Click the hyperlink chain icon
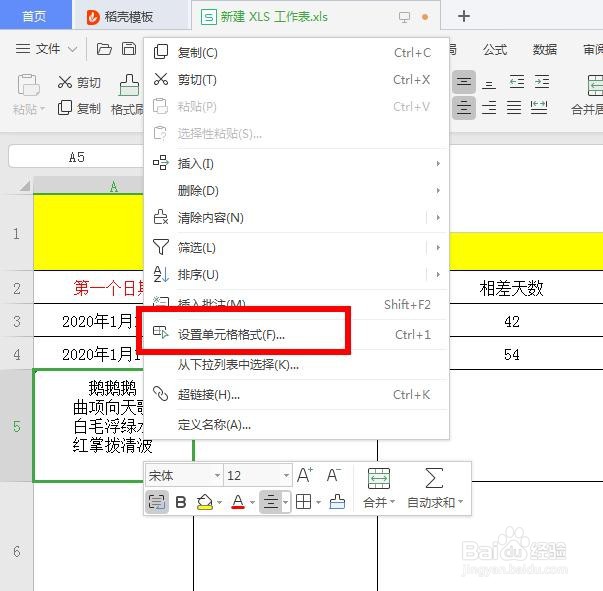The height and width of the screenshot is (591, 603). coord(161,394)
